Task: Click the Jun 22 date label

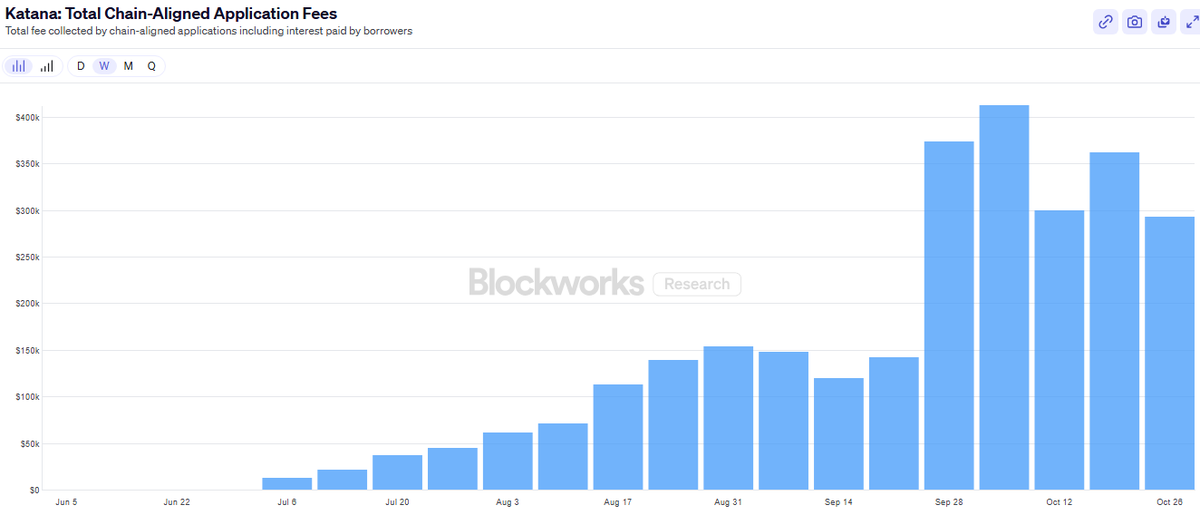Action: pos(177,502)
